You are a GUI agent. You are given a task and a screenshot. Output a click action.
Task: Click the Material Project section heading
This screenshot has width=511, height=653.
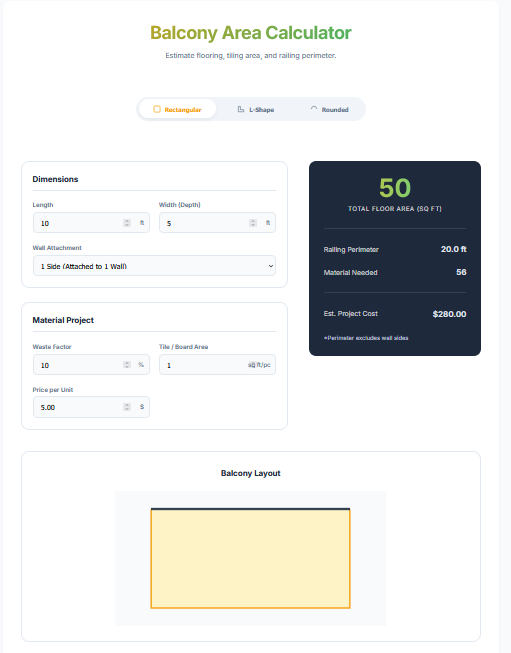pos(63,320)
